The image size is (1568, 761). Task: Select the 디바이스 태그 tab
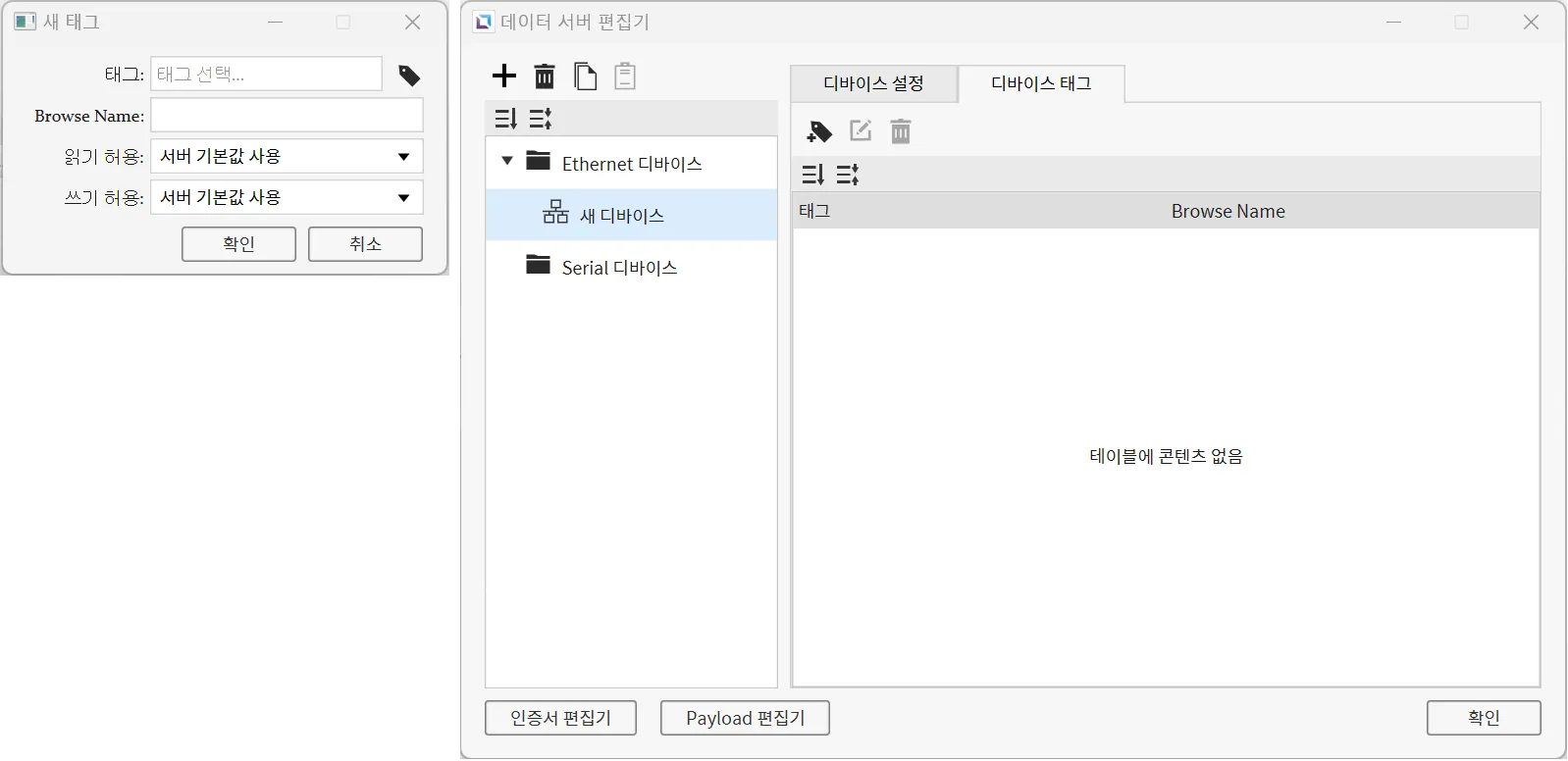[1041, 84]
